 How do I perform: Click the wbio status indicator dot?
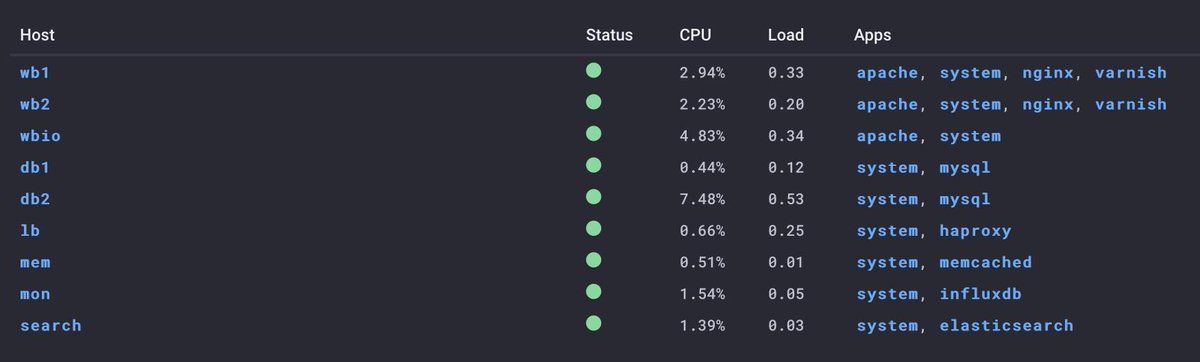(593, 134)
